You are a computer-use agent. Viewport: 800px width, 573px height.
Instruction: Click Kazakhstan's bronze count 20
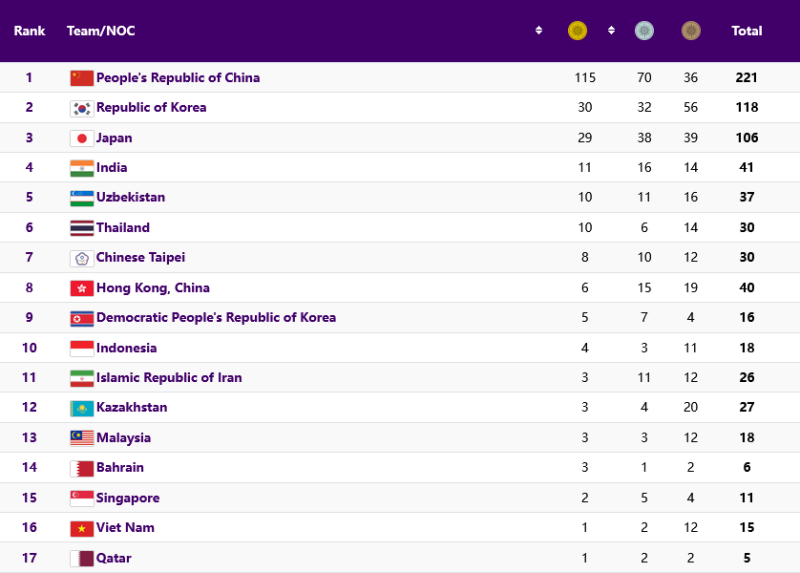click(x=690, y=407)
